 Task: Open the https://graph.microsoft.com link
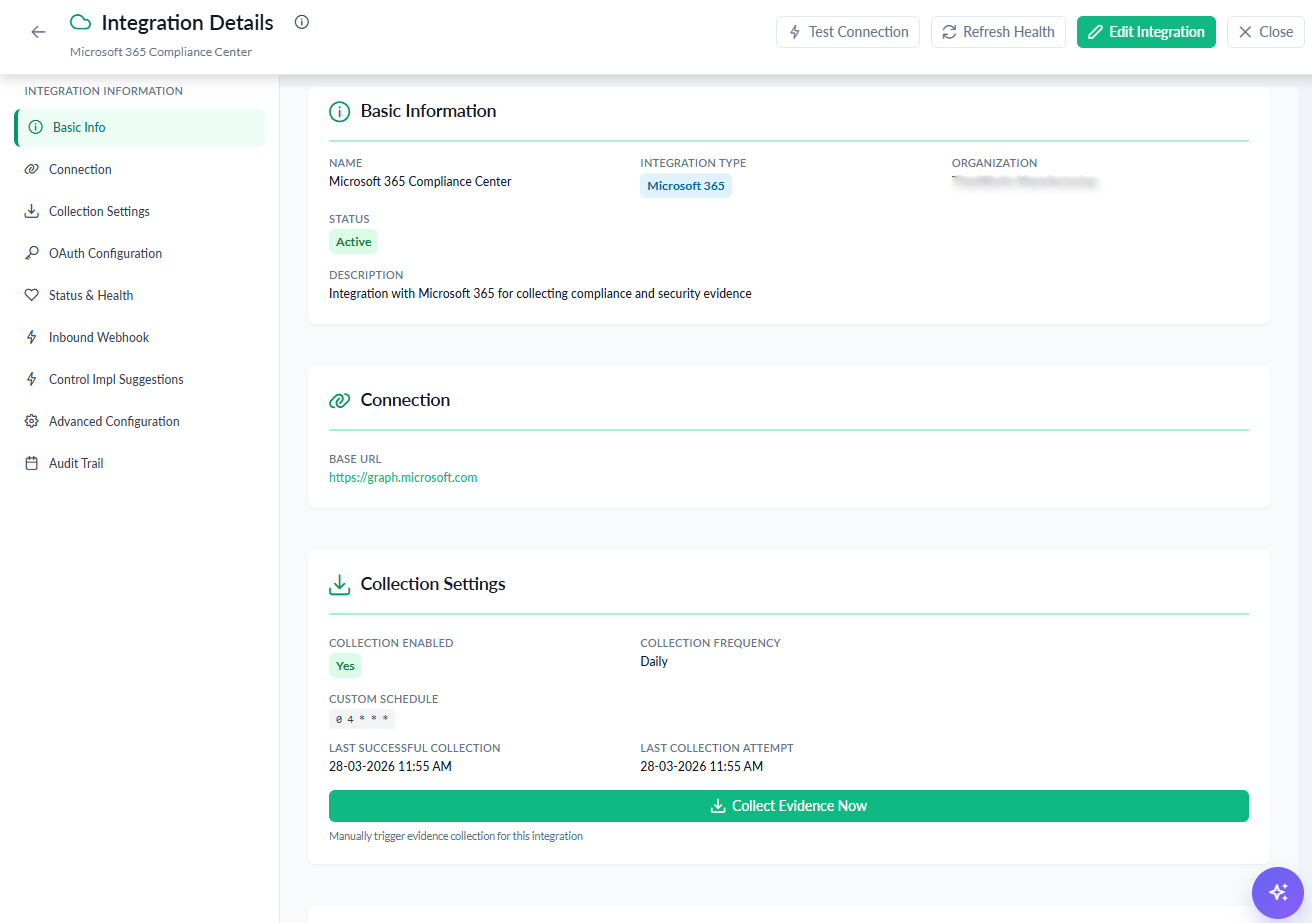tap(403, 478)
